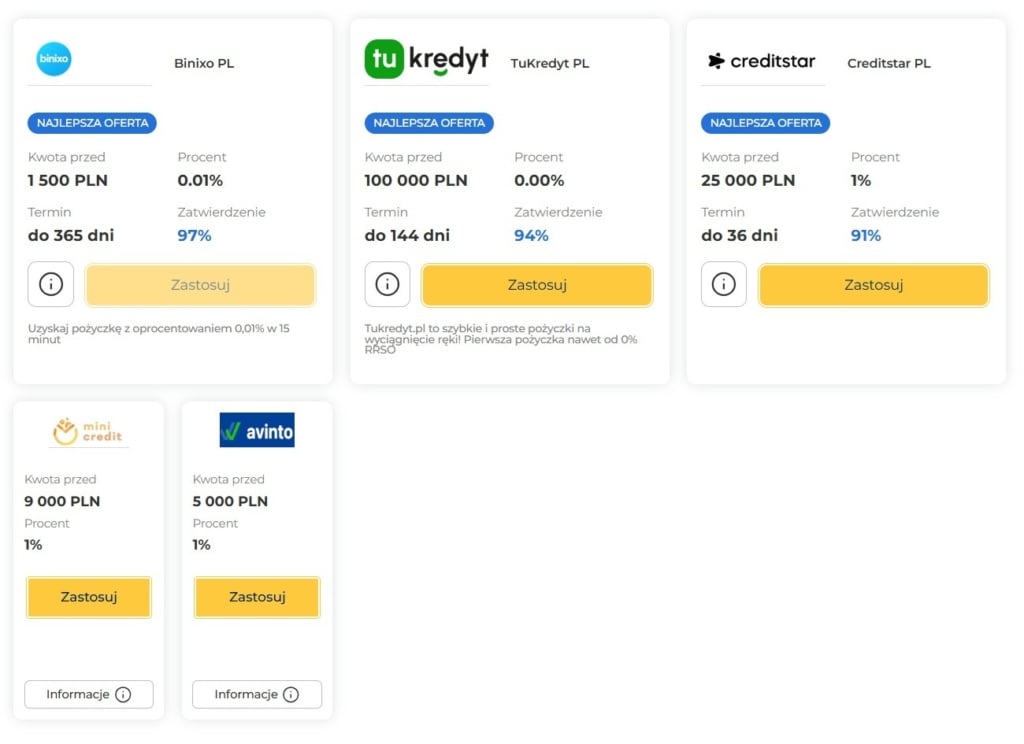Select the Avinto checkmark logo
The height and width of the screenshot is (744, 1024).
tap(257, 429)
